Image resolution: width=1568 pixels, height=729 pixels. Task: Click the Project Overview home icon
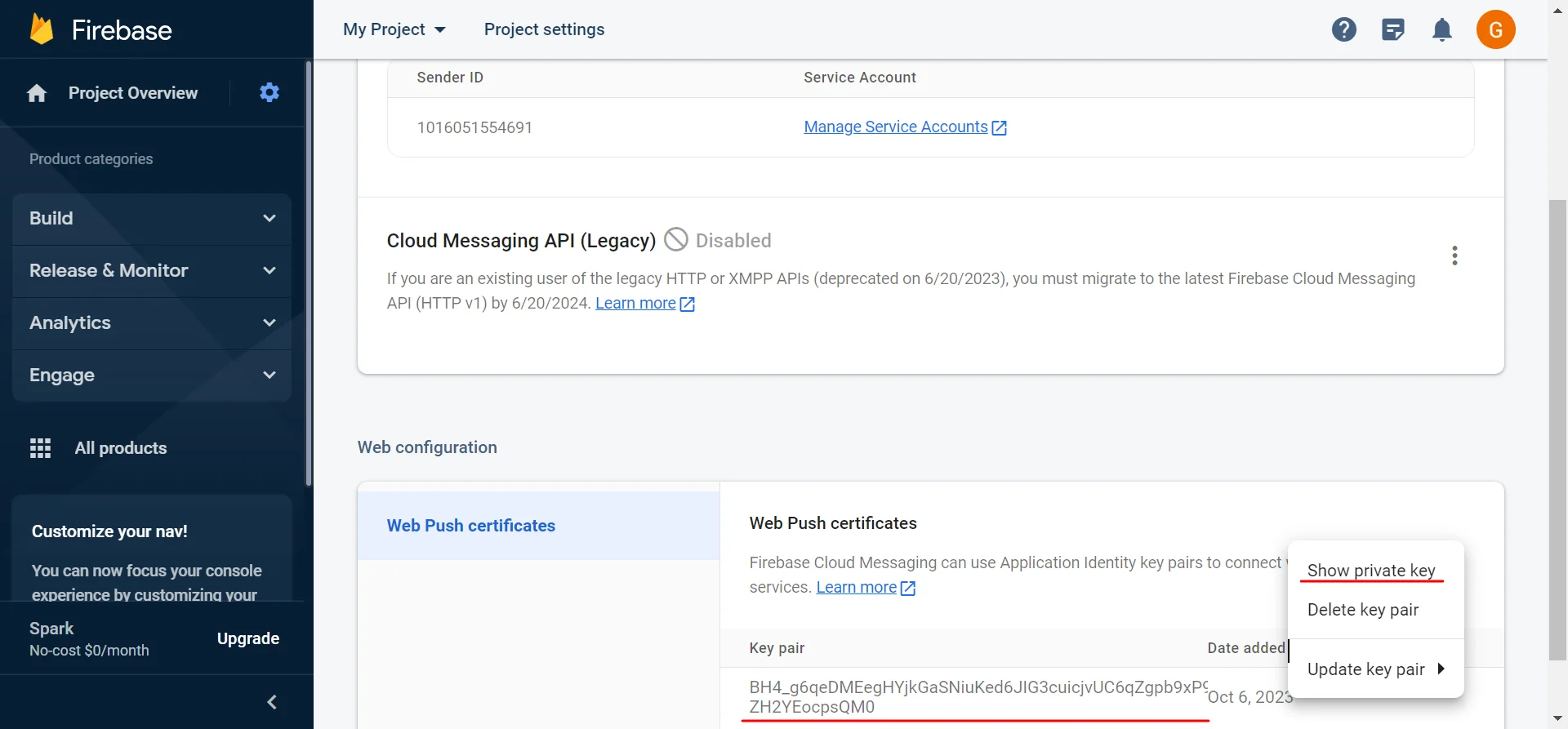point(37,93)
